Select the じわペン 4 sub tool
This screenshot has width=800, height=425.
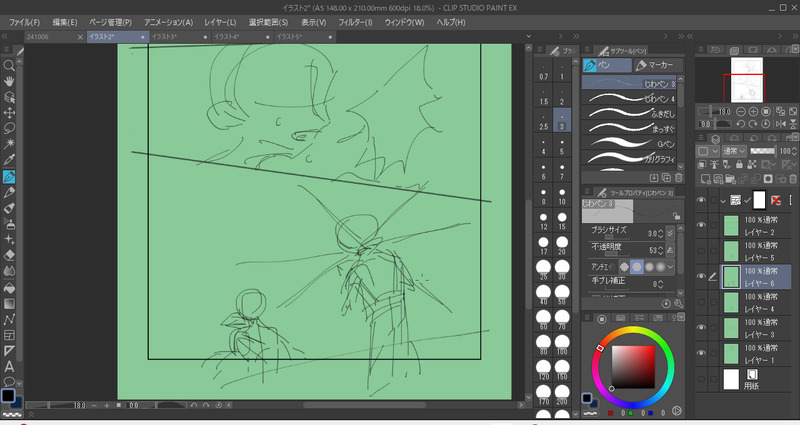tap(629, 98)
